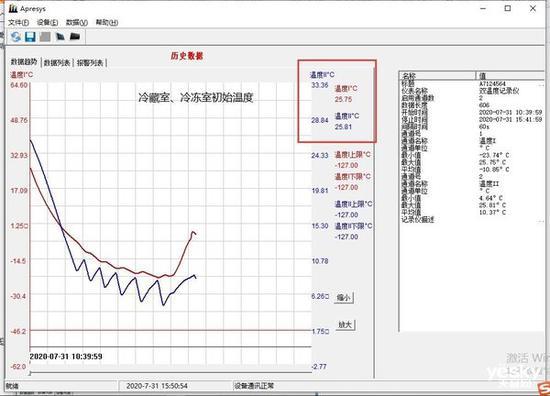The height and width of the screenshot is (396, 550).
Task: Click the 缩小 zoom-out button
Action: (343, 297)
